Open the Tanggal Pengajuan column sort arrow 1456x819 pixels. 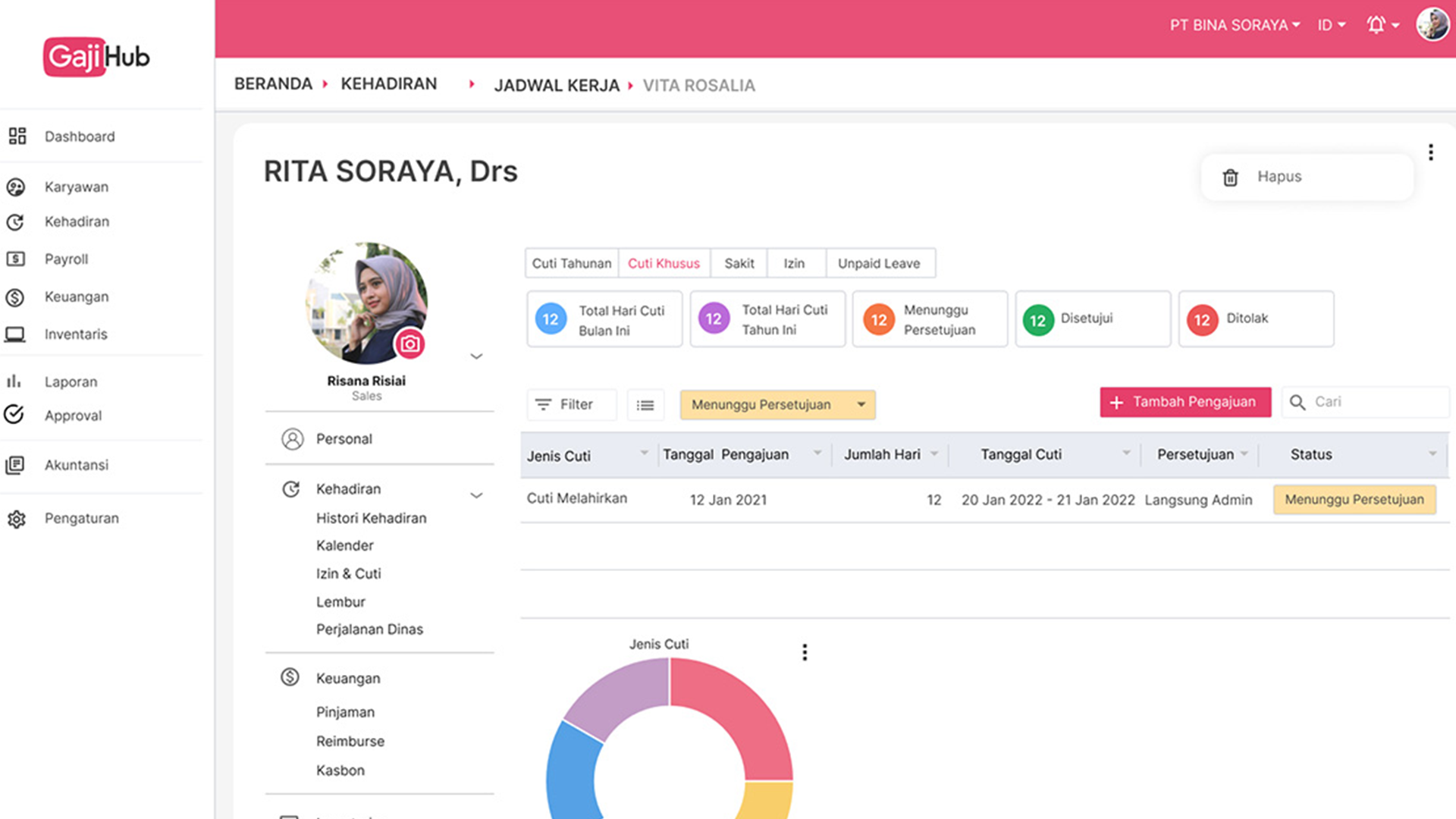pos(817,453)
